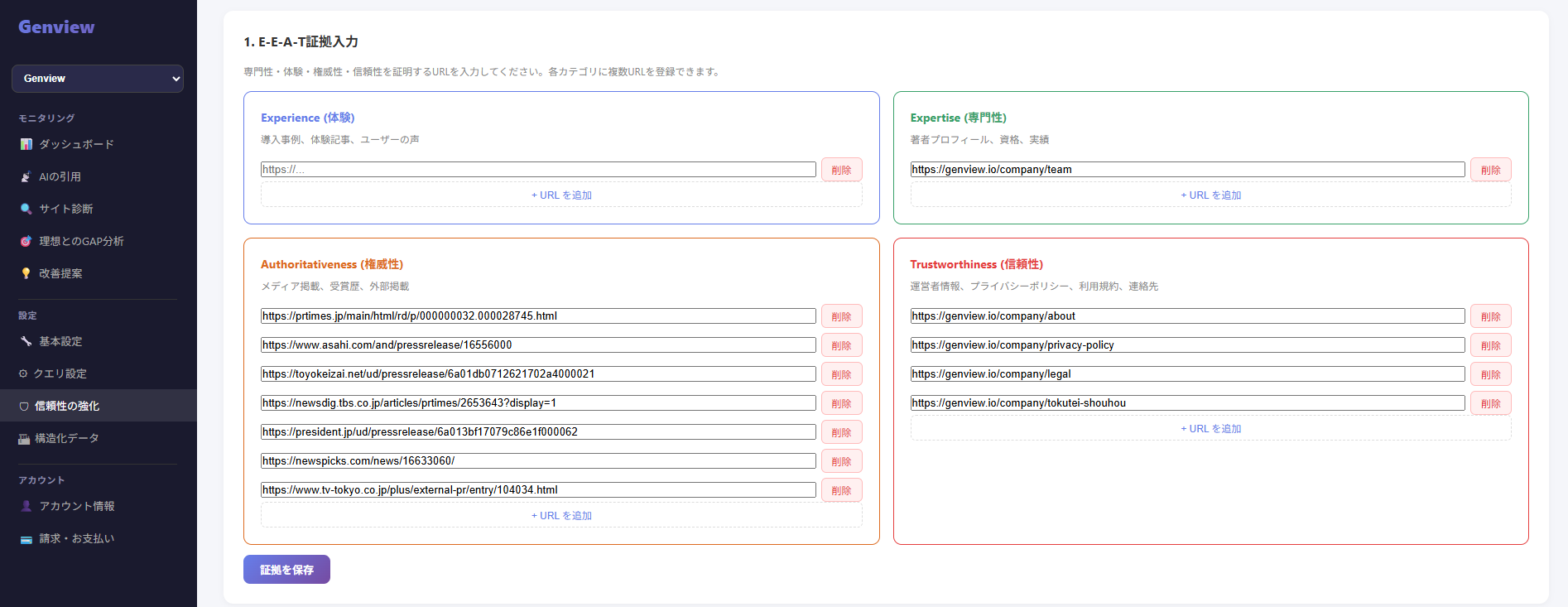Add URL in Expertise section
Viewport: 1568px width, 607px height.
pos(1210,195)
